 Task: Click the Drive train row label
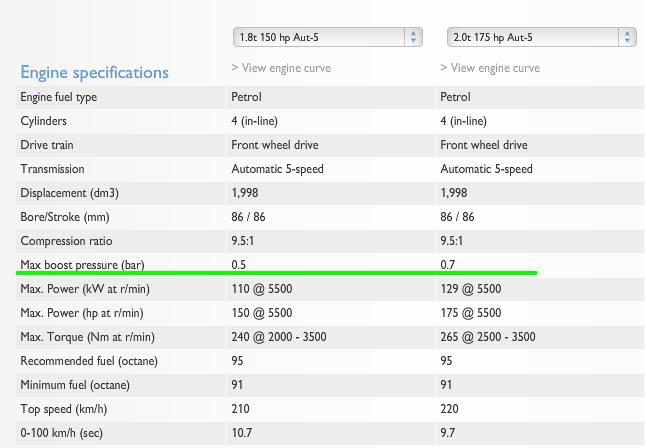pyautogui.click(x=48, y=145)
